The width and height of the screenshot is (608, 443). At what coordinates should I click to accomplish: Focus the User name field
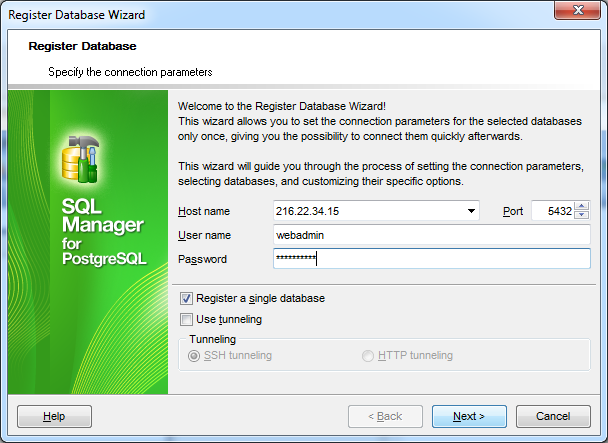coord(432,235)
